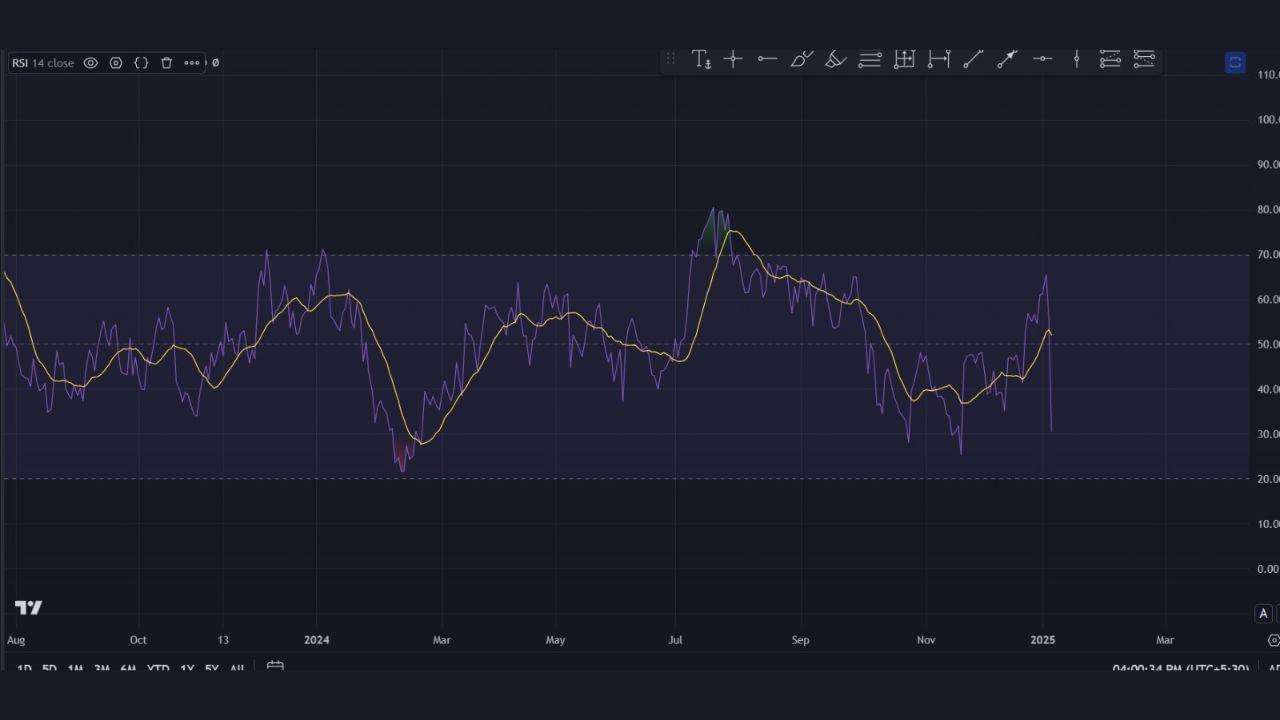Pick the Horizontal Ray tool
The image size is (1280, 720).
tap(767, 60)
